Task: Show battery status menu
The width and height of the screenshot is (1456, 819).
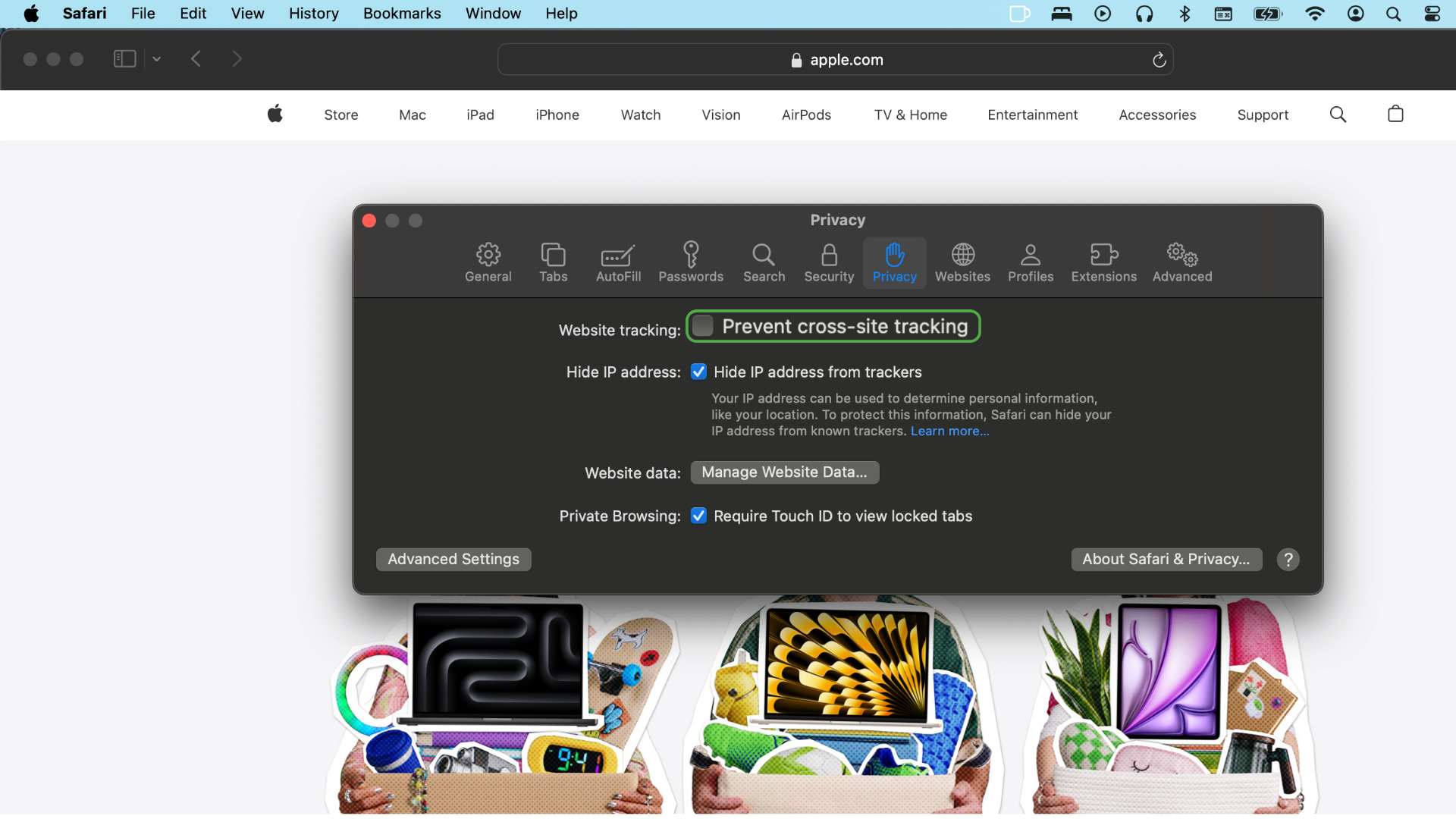Action: pyautogui.click(x=1268, y=14)
